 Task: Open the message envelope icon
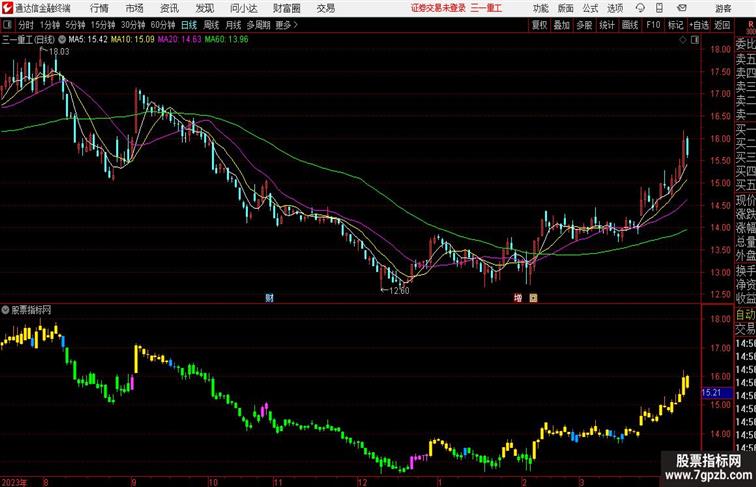(682, 8)
